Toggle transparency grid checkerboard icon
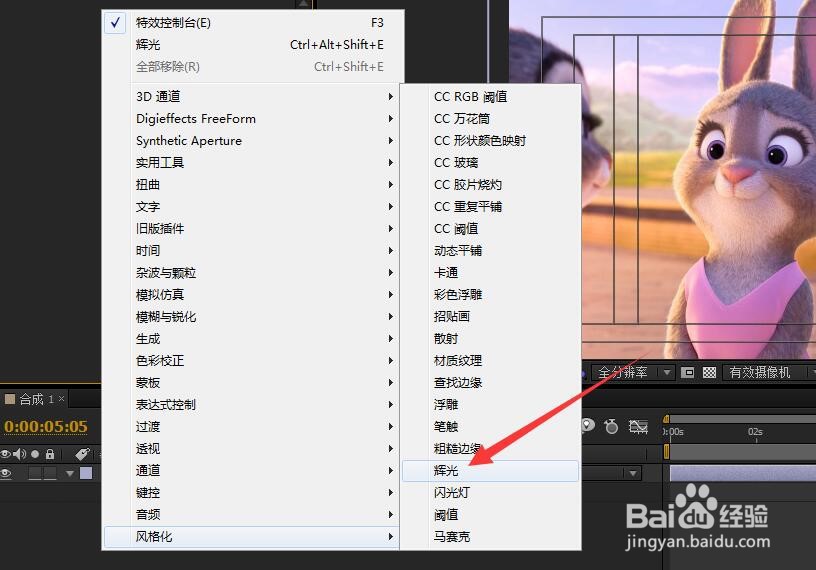Screen dimensions: 816x570 [709, 373]
